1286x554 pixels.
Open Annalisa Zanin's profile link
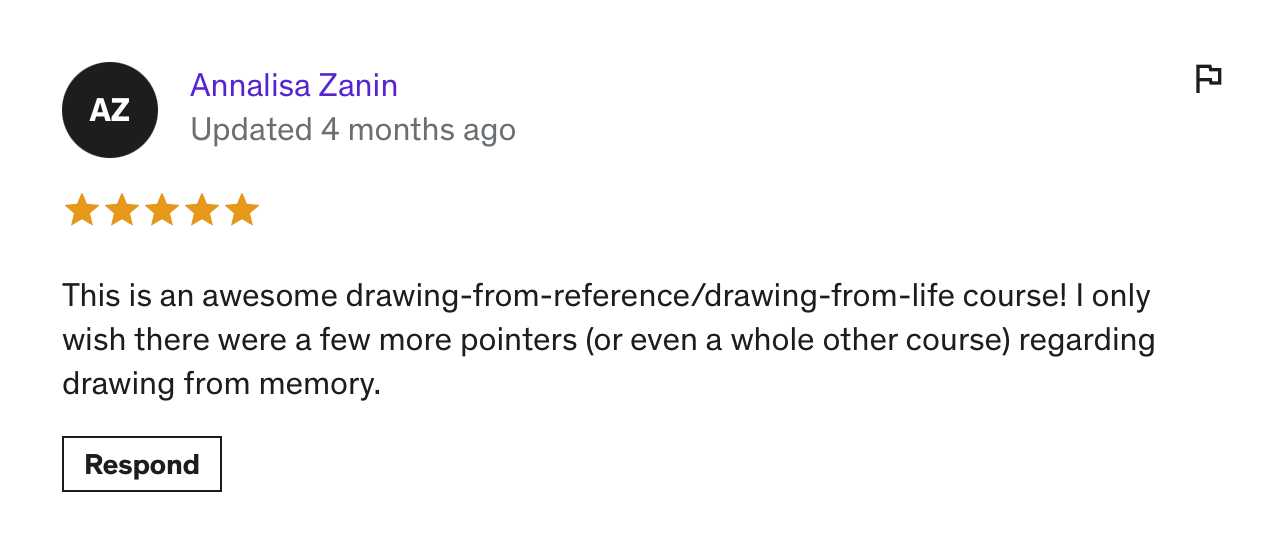[294, 86]
